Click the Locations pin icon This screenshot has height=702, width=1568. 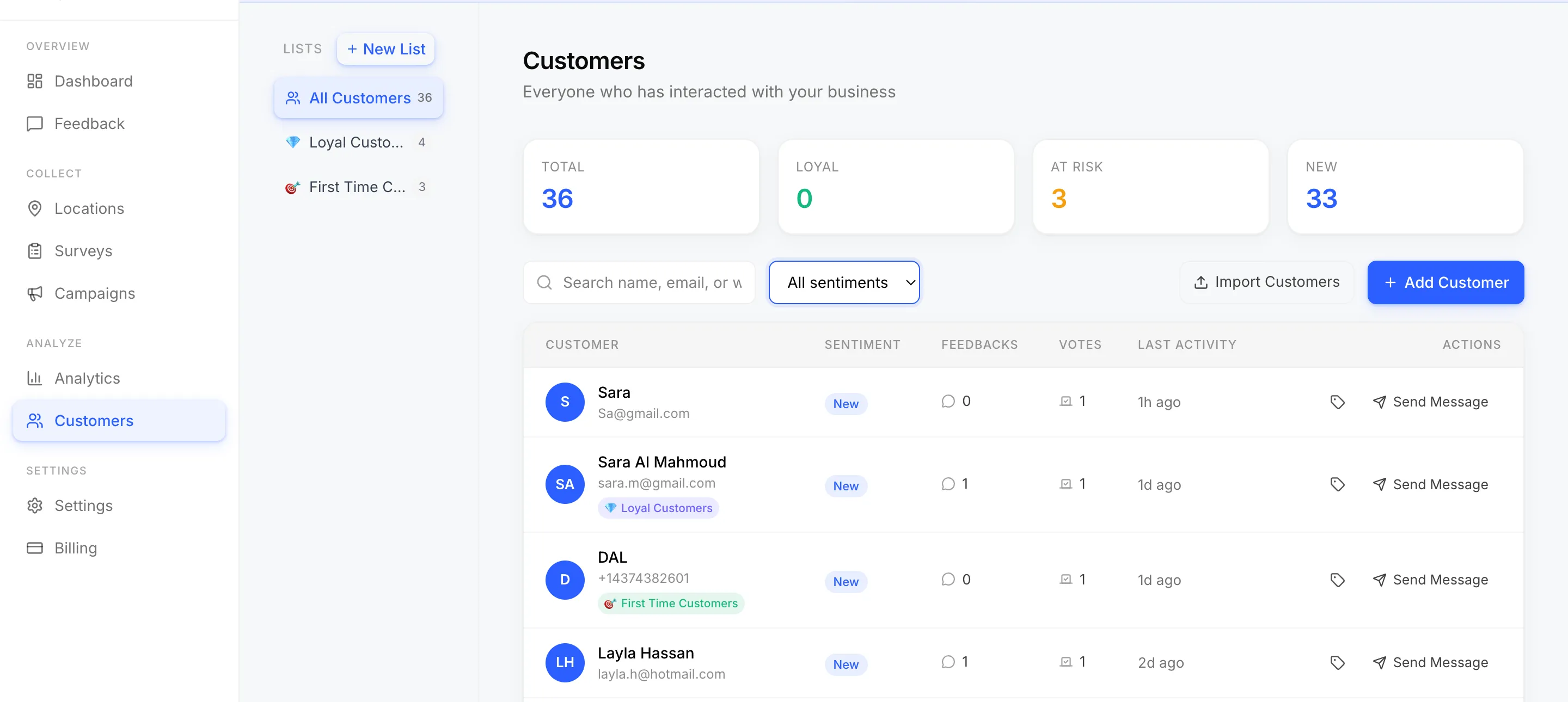tap(35, 208)
